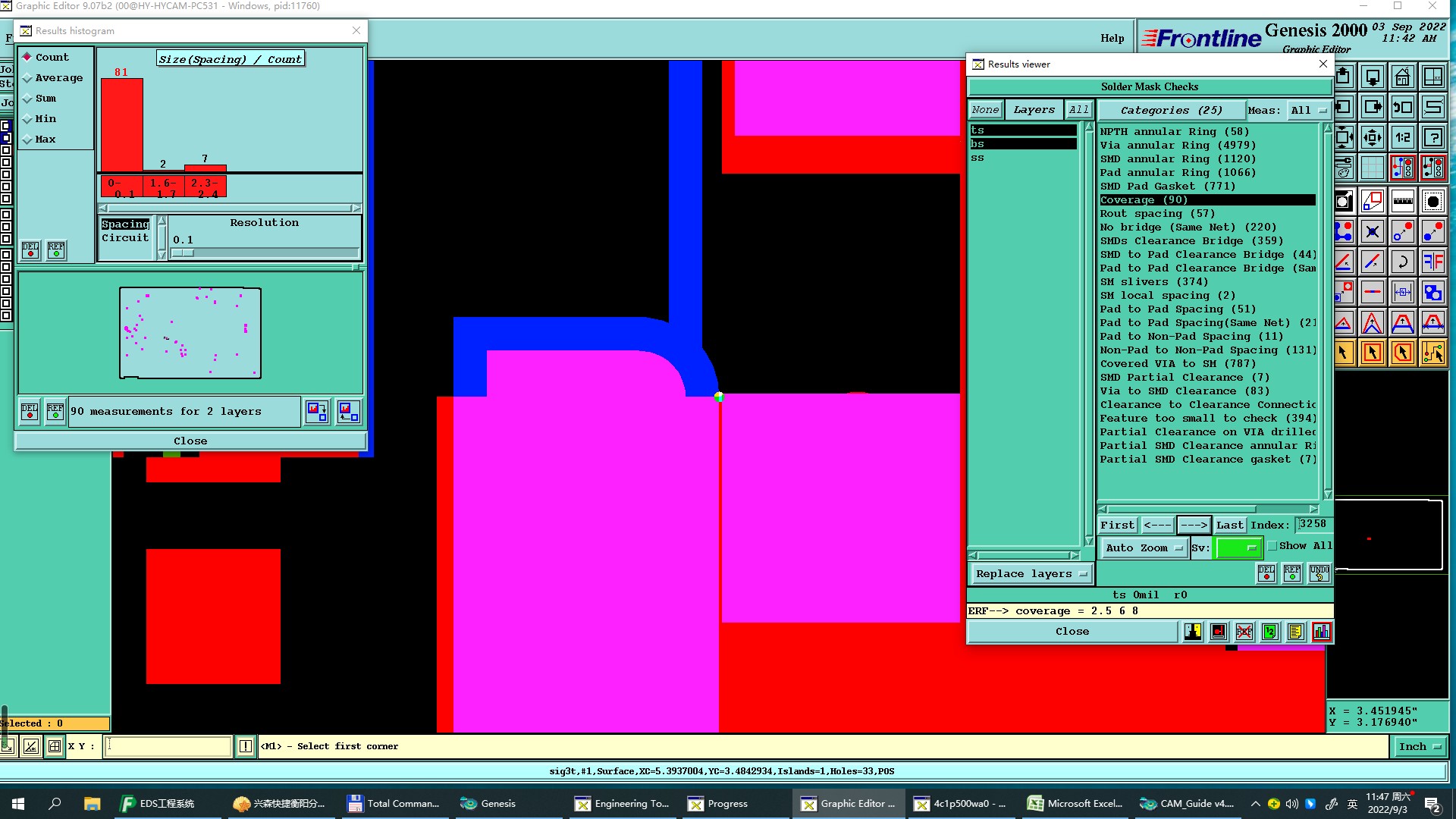Image resolution: width=1456 pixels, height=819 pixels.
Task: Click the home view icon
Action: (1402, 77)
